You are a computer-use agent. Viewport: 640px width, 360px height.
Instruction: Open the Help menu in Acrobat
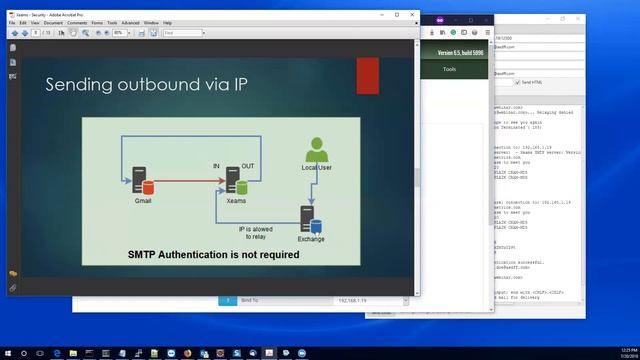(x=167, y=23)
